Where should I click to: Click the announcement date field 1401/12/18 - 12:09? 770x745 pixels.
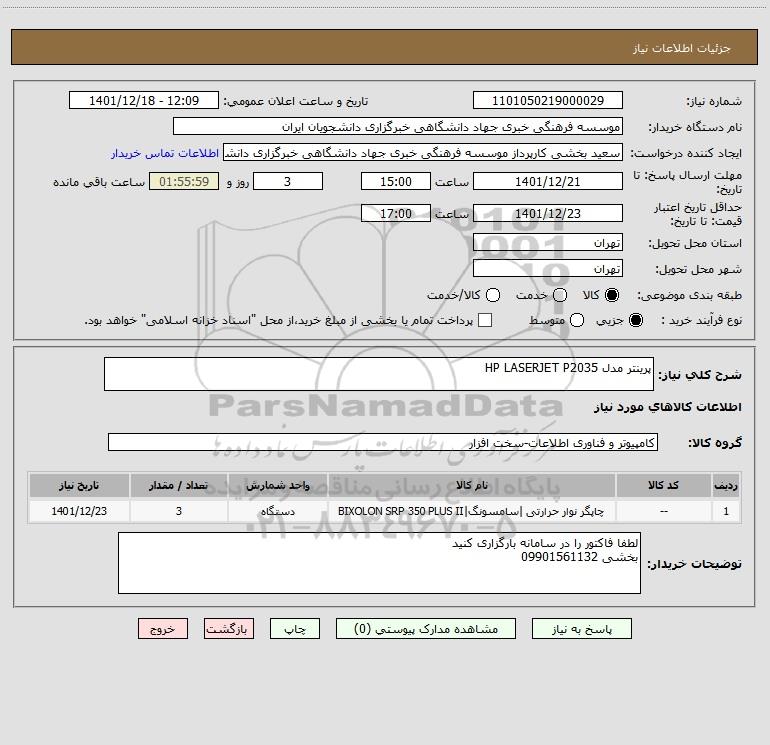click(x=144, y=101)
